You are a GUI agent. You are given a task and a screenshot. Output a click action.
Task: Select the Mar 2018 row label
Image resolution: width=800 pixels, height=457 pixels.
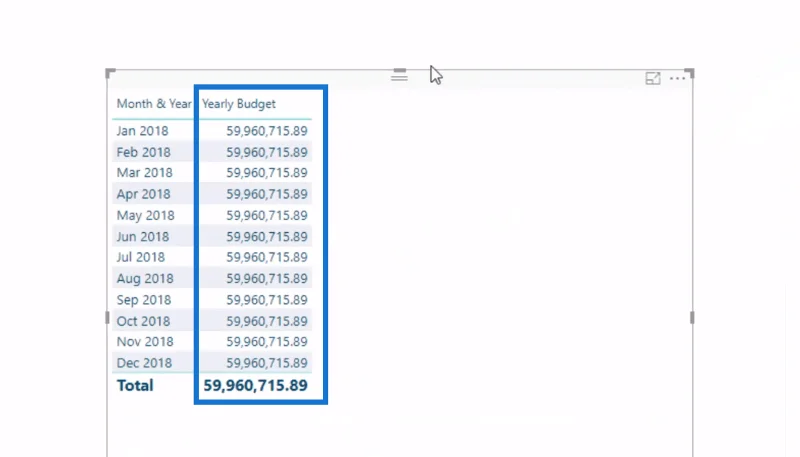[144, 172]
